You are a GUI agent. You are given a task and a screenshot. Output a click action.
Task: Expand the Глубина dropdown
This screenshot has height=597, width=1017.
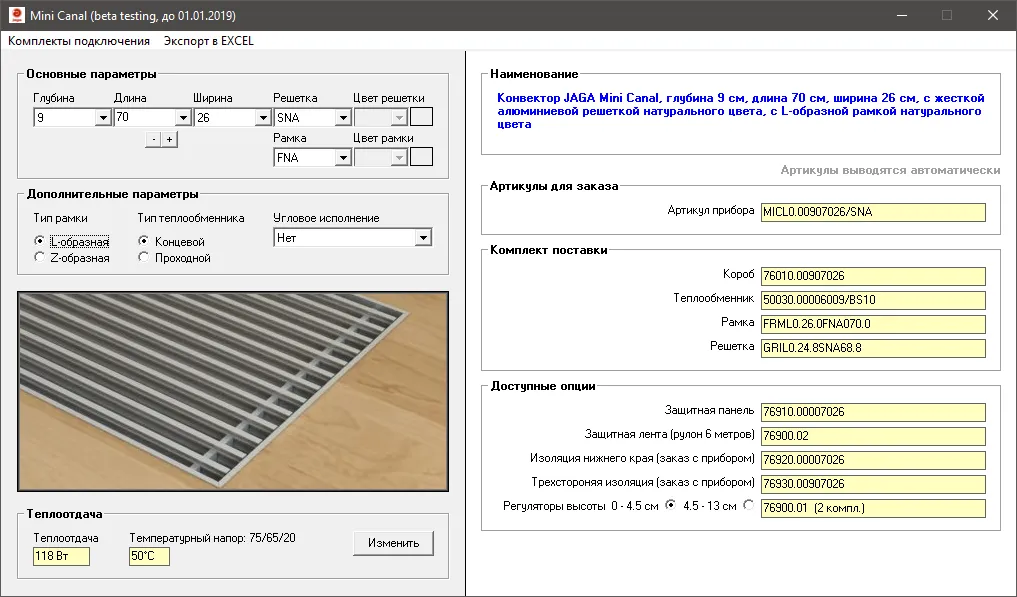click(x=103, y=117)
